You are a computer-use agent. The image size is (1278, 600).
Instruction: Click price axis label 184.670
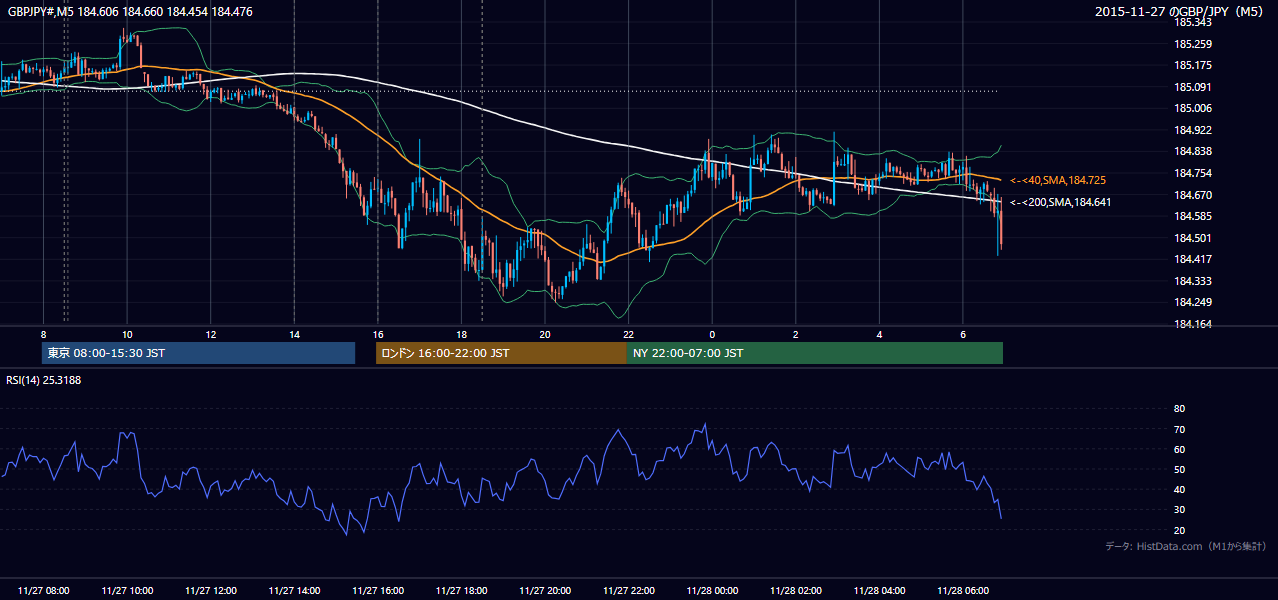point(1193,195)
